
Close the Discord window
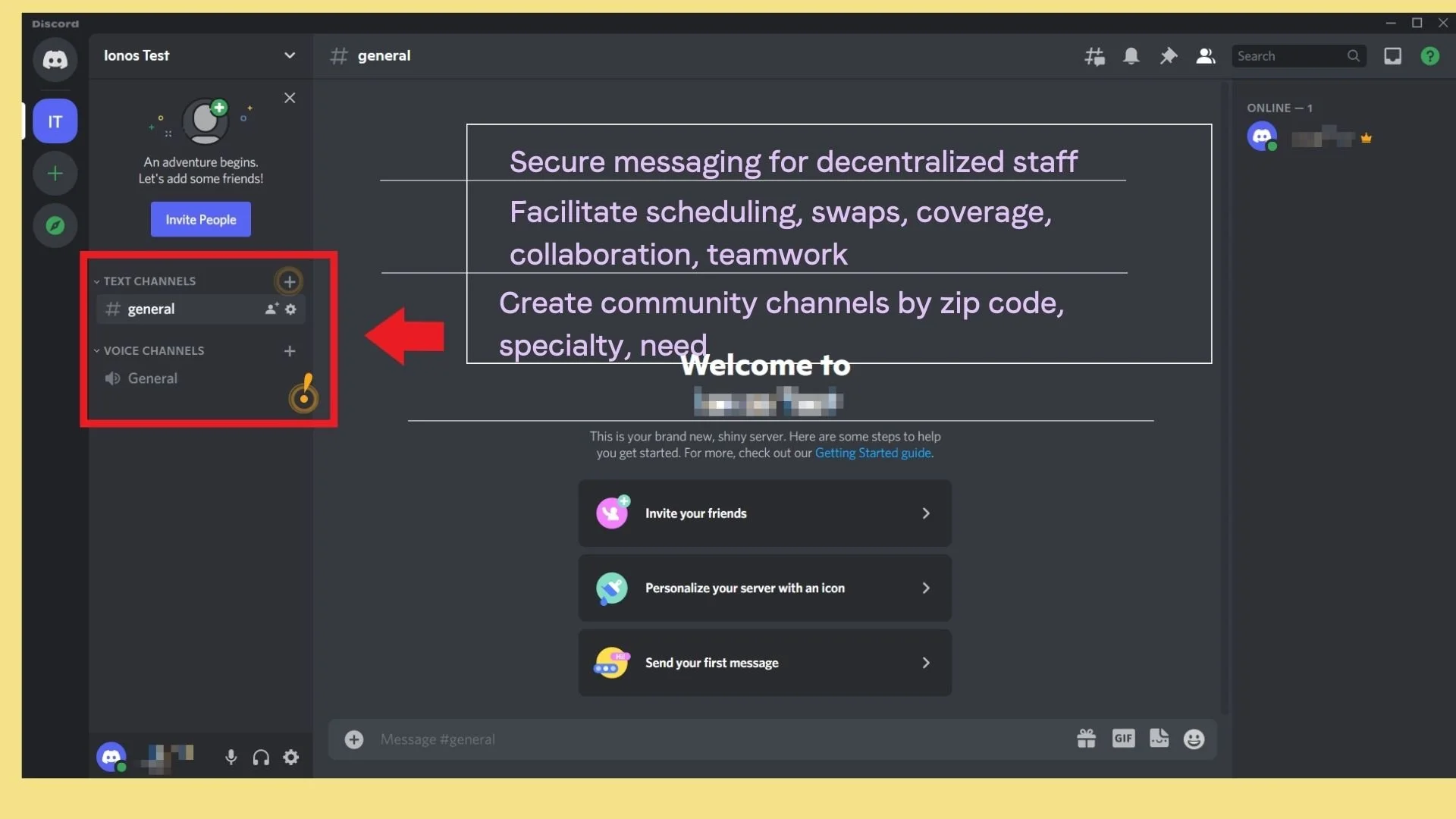[x=1443, y=23]
